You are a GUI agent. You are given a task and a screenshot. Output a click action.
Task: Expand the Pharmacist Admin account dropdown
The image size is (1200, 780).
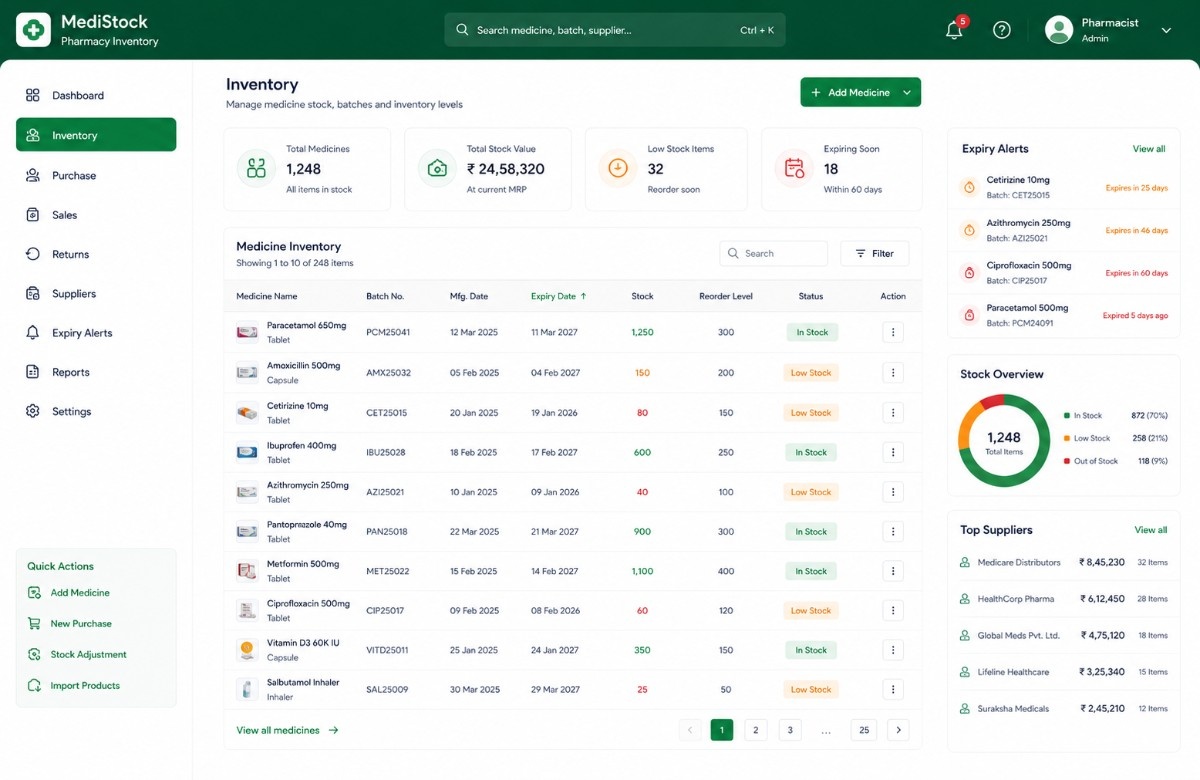[1166, 30]
